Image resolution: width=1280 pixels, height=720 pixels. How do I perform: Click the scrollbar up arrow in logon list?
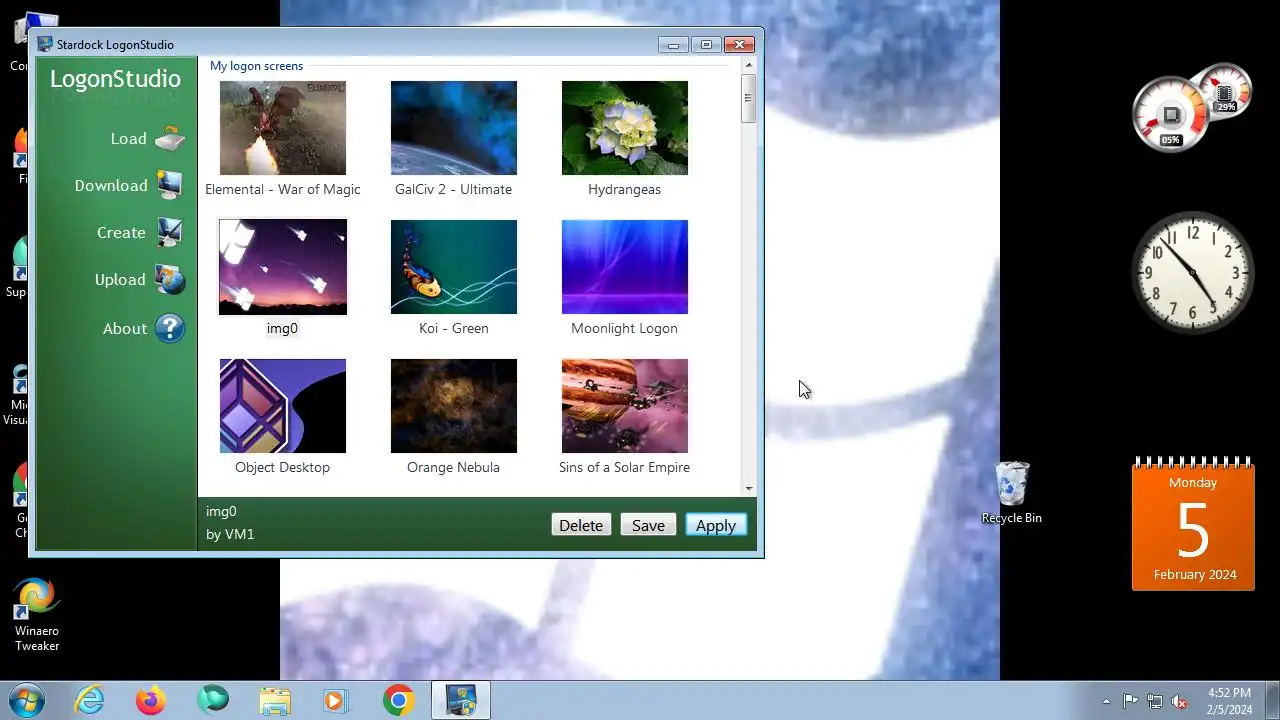click(x=749, y=67)
